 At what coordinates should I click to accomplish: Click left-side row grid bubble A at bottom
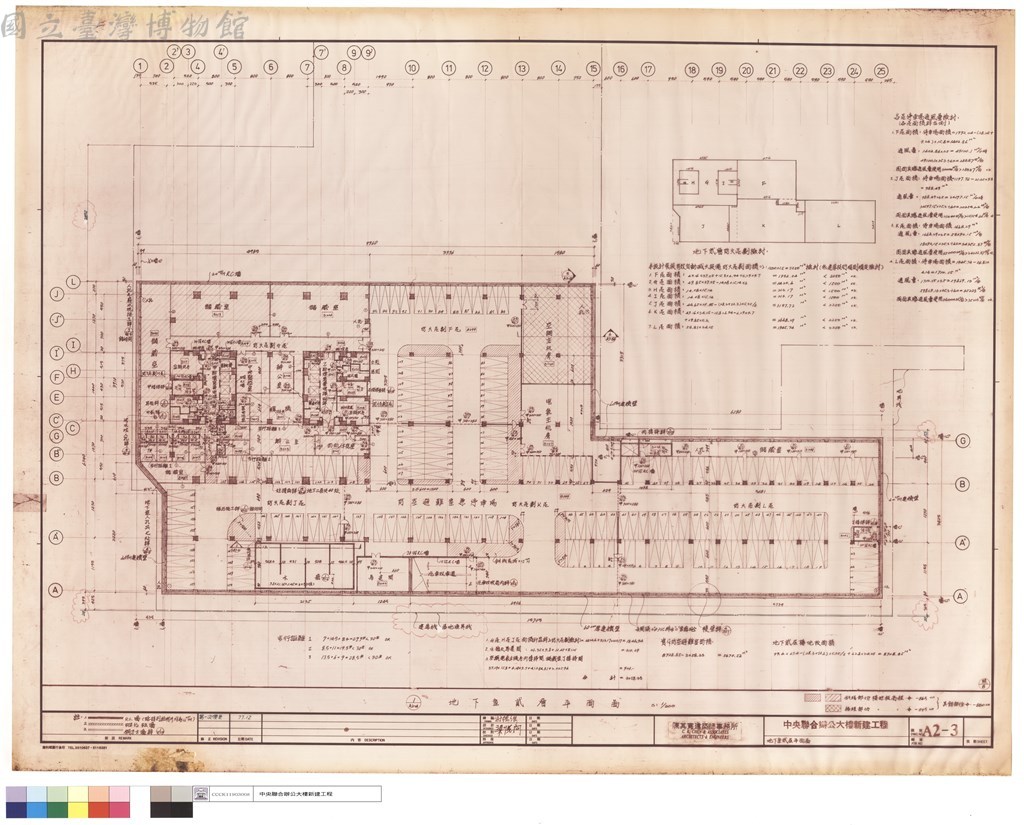pyautogui.click(x=56, y=590)
